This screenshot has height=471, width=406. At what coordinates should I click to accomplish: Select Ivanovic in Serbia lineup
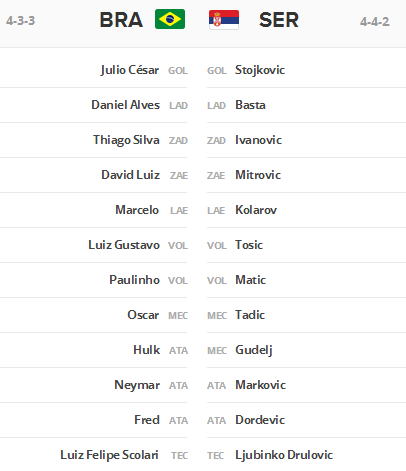pos(258,140)
